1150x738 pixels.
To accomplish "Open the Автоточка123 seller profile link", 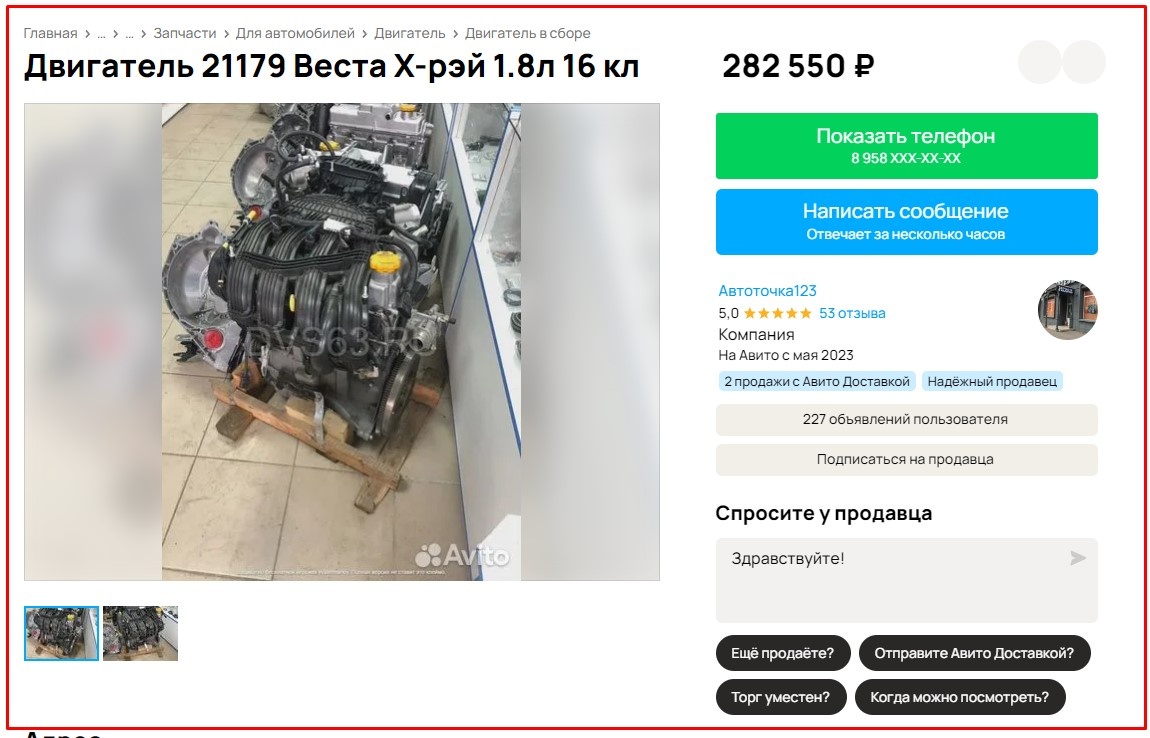I will click(767, 291).
